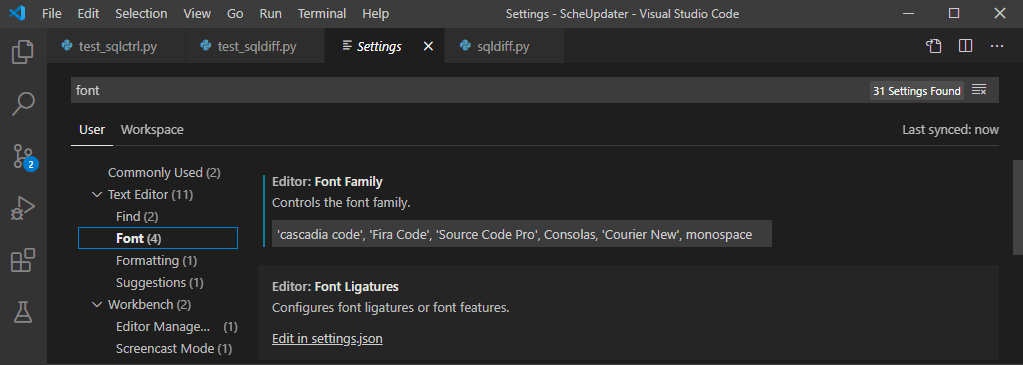This screenshot has width=1023, height=365.
Task: Open the Extensions view
Action: pyautogui.click(x=23, y=261)
